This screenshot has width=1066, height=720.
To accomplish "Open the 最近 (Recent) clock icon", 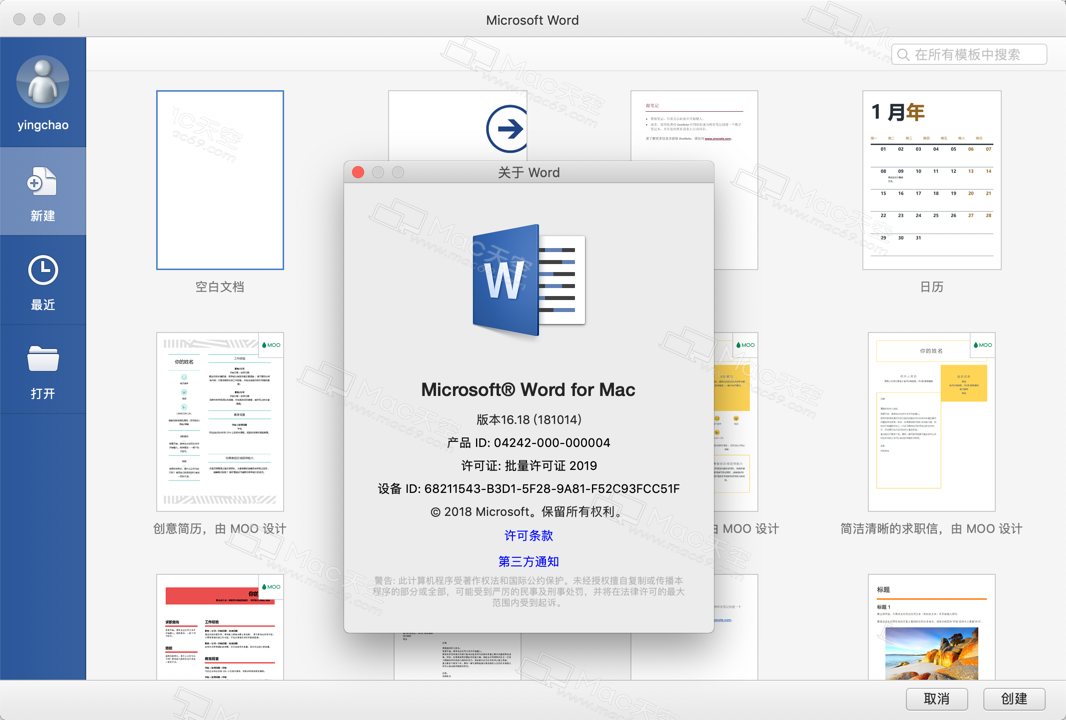I will (42, 271).
